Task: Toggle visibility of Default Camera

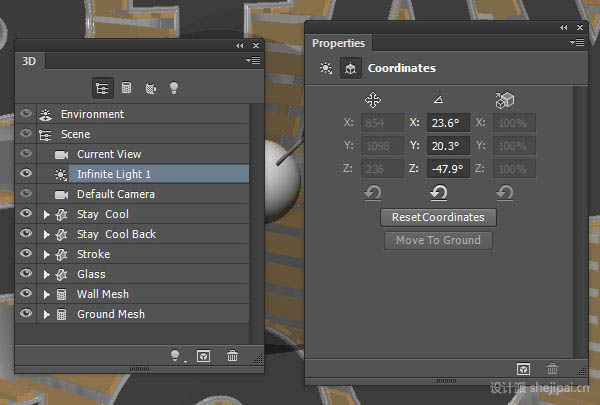Action: tap(26, 193)
